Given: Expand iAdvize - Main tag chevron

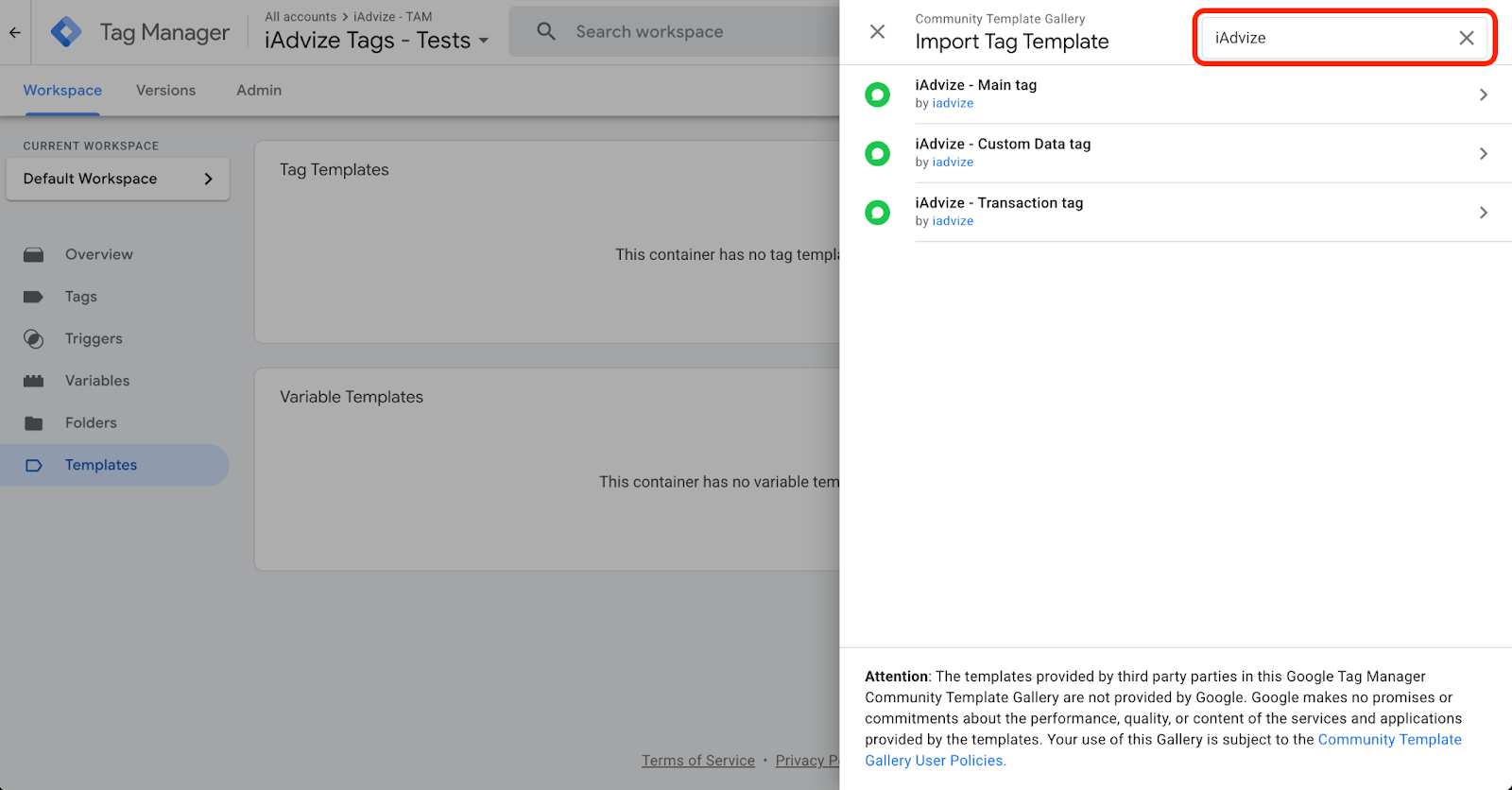Looking at the screenshot, I should click(1483, 94).
